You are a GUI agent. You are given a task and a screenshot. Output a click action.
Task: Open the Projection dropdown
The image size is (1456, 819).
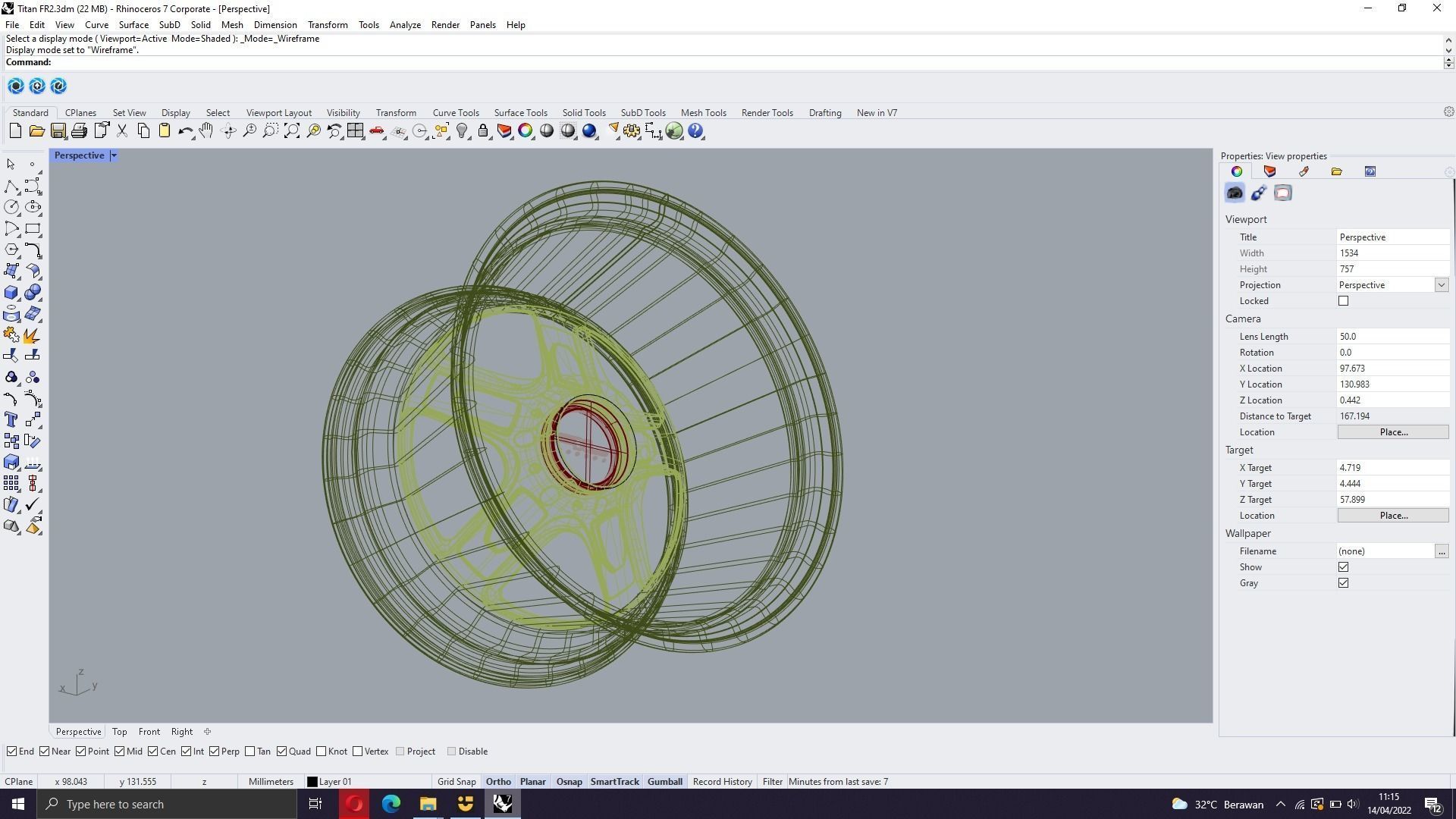click(x=1441, y=285)
